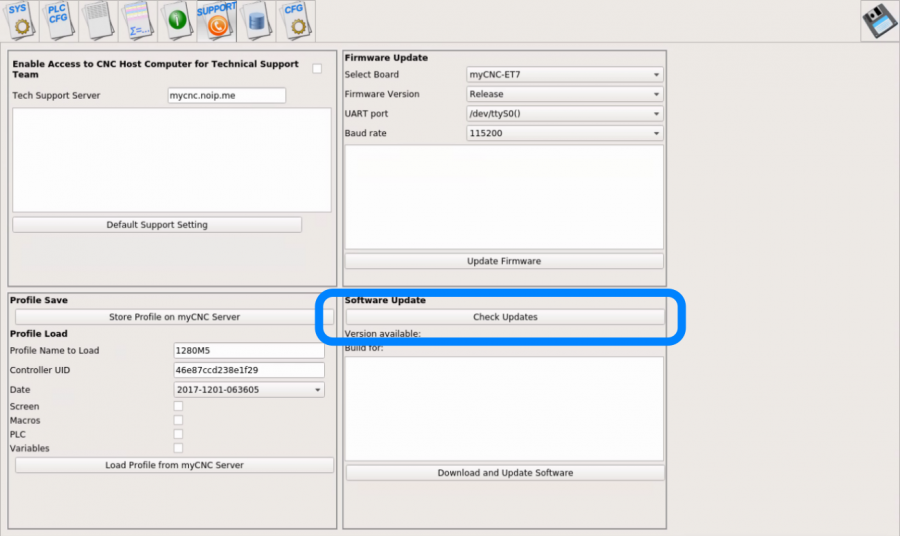Enable access for Technical Support Team checkbox

(317, 69)
